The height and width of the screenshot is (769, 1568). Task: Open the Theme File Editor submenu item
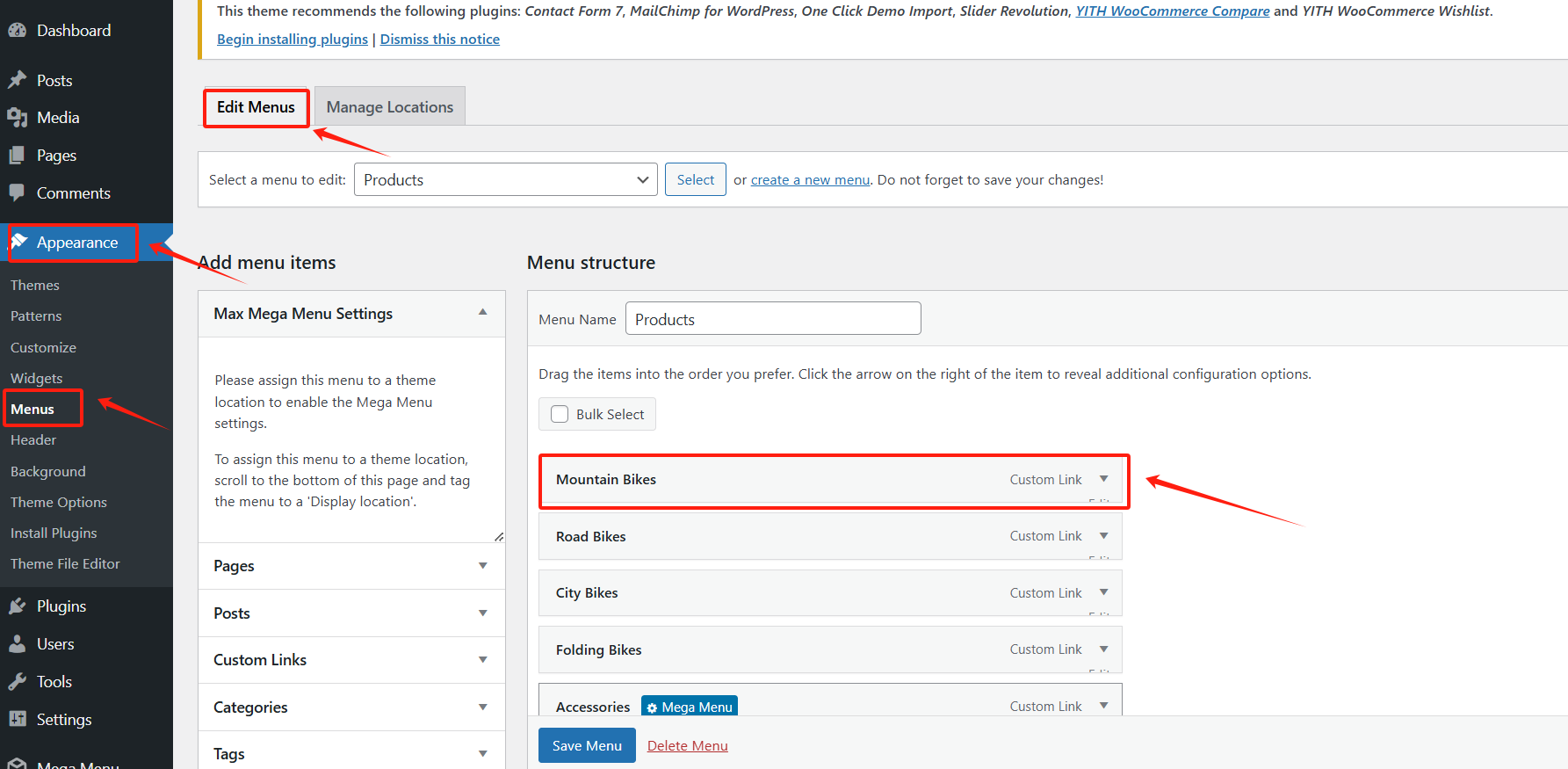point(65,563)
